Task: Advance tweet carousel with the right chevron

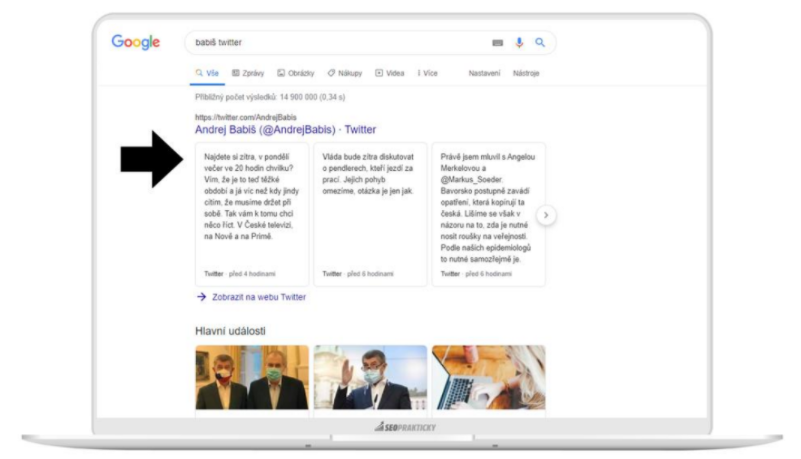Action: (546, 215)
